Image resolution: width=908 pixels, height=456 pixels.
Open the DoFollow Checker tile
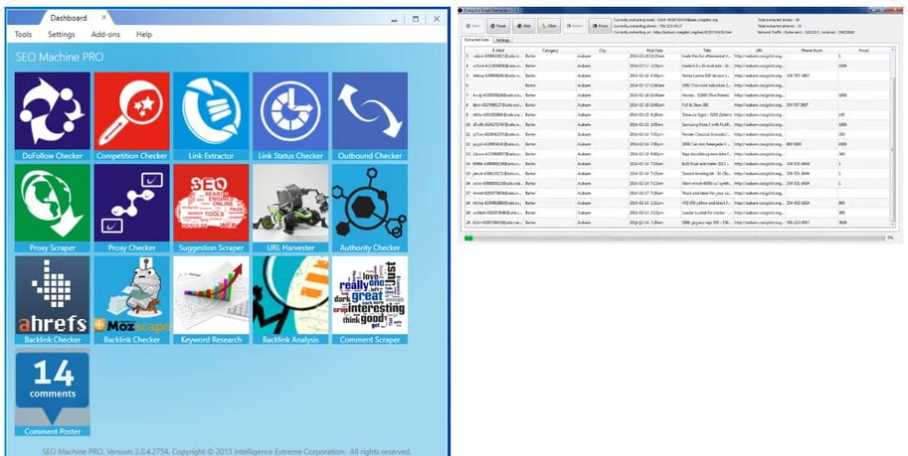(x=52, y=116)
